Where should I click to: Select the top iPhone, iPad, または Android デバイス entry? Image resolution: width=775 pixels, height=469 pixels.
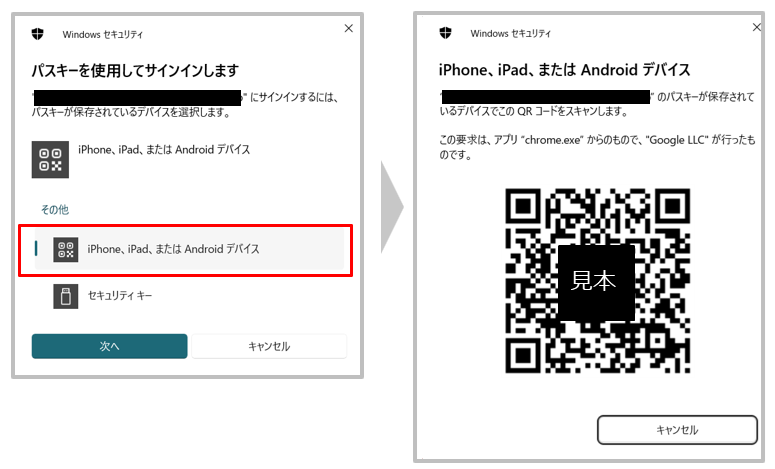tap(164, 150)
